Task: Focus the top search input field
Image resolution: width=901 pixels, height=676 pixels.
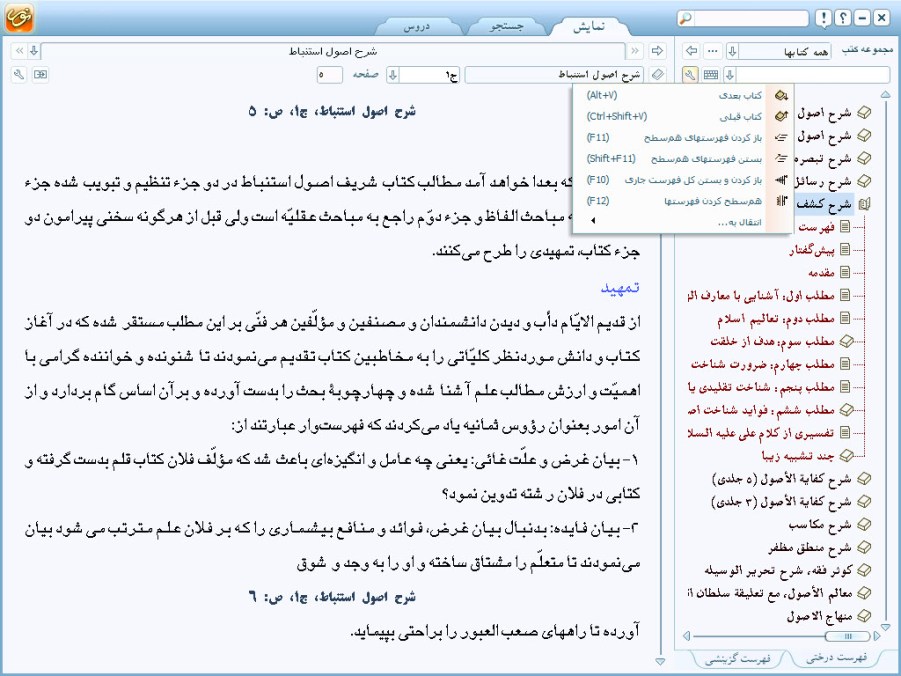Action: 750,18
